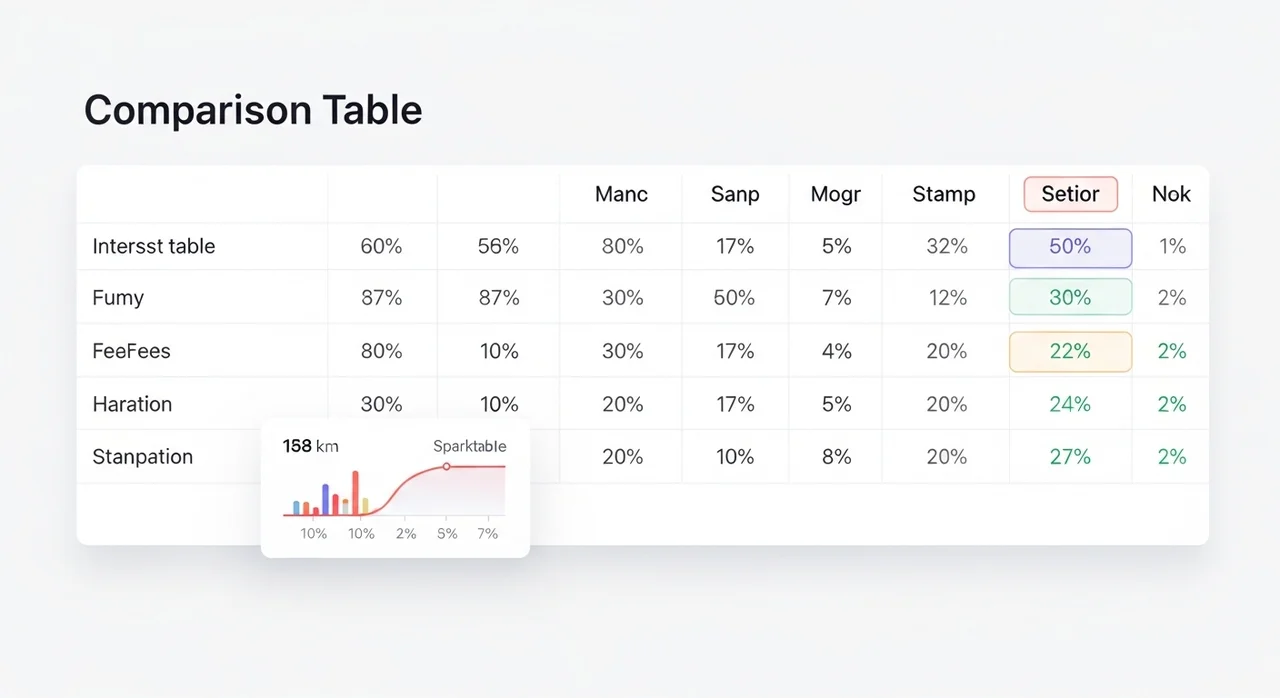Screen dimensions: 1280x698
Task: Click the Haration row label
Action: 132,404
